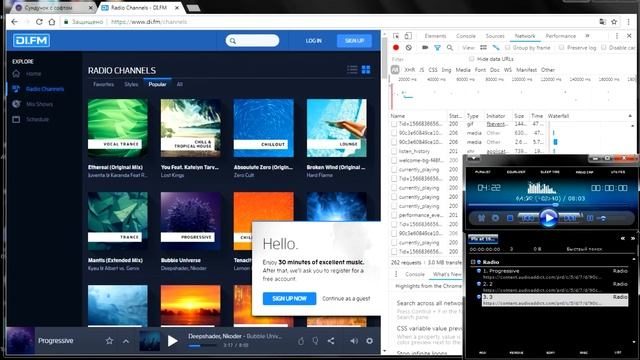Filter network requests by Media
The image size is (640, 360).
click(463, 70)
